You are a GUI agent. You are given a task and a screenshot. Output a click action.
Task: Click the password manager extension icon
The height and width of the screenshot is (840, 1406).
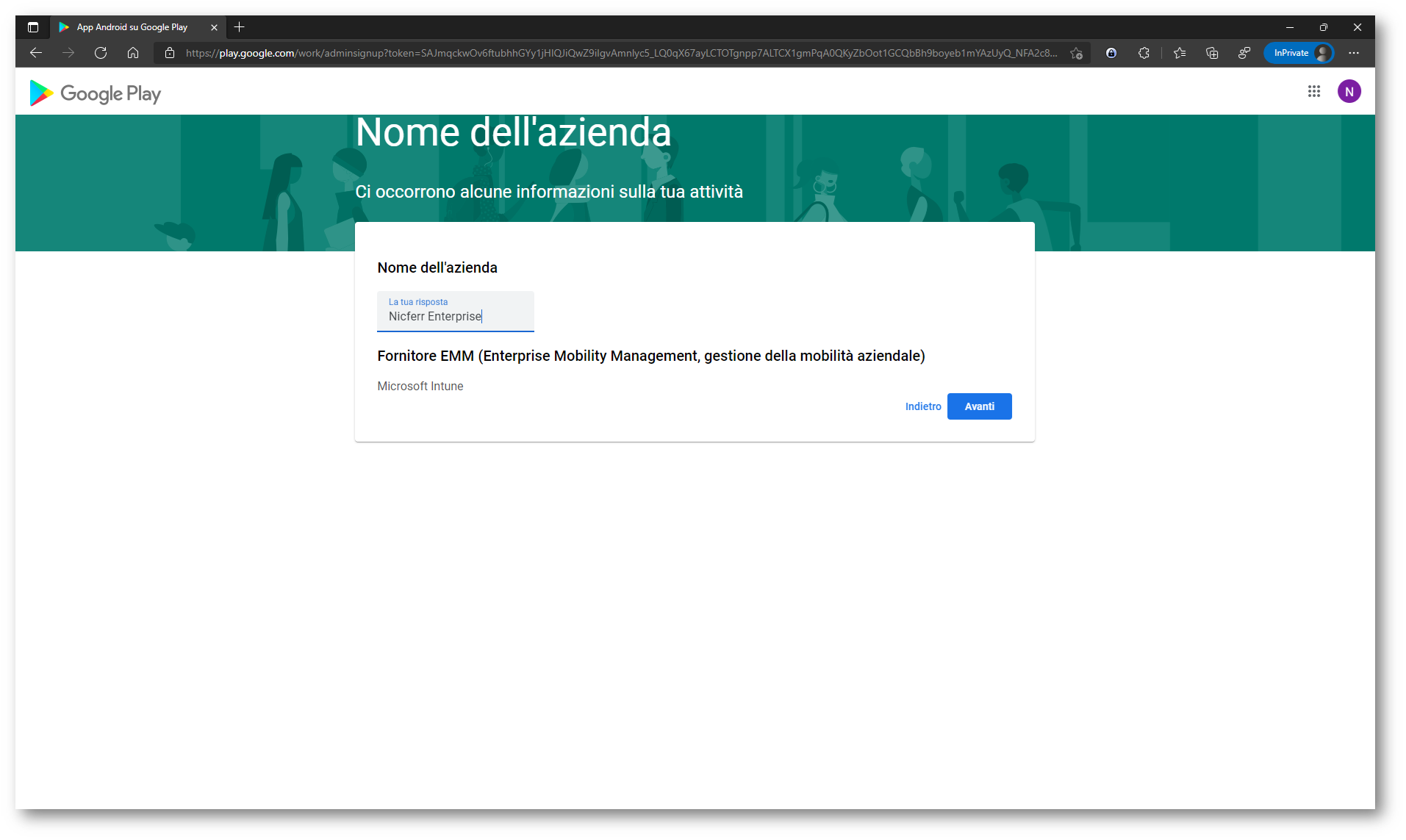click(x=1111, y=53)
